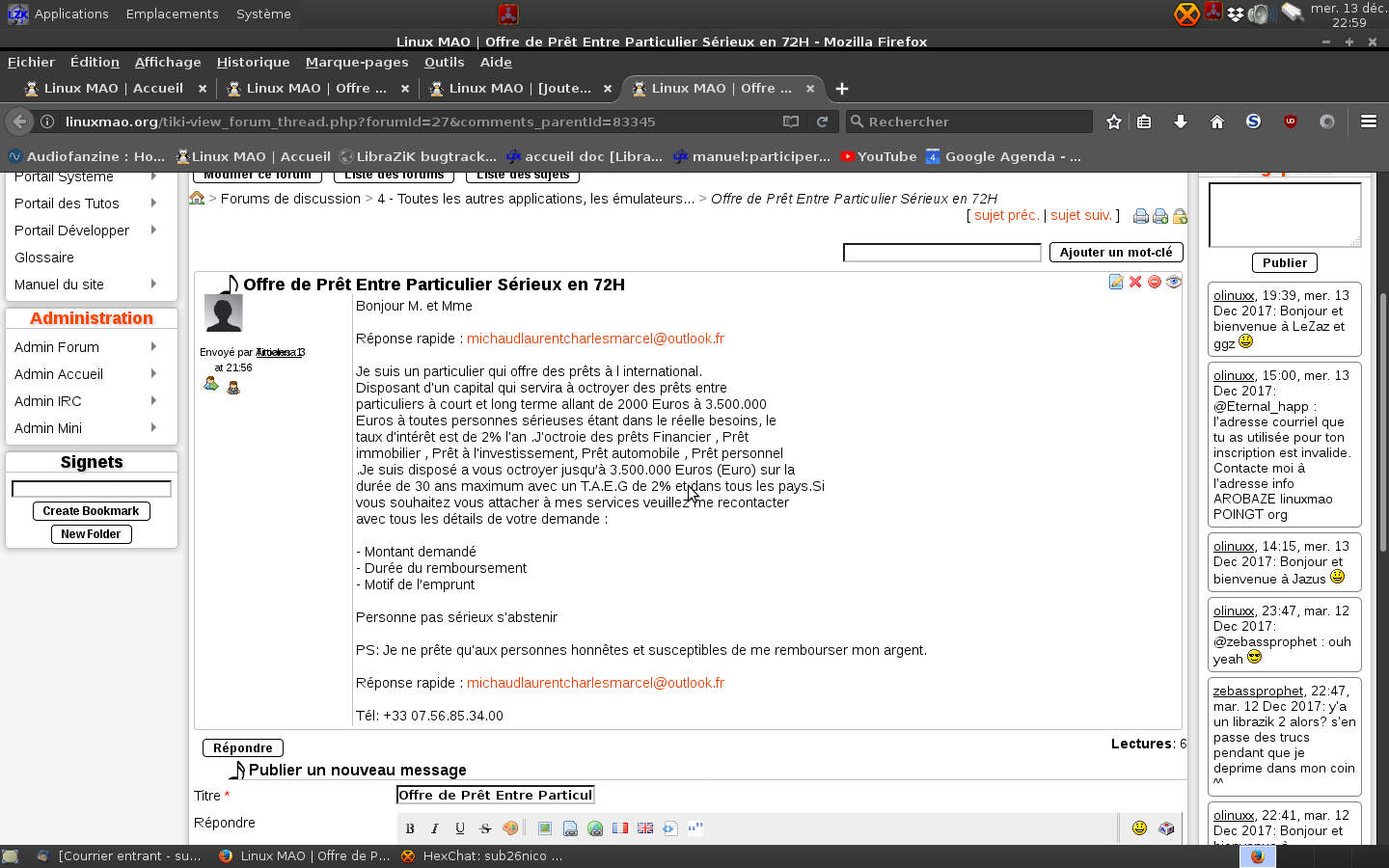Insert an image via the editor toolbar
1389x868 pixels.
(545, 828)
